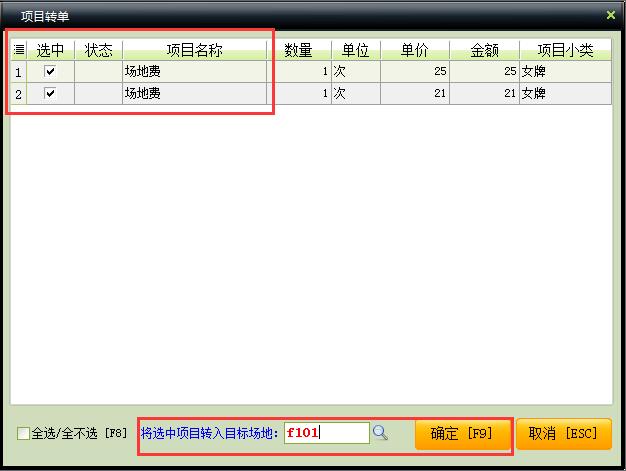
Task: Click the 将选中项目转入目标场地 label
Action: [209, 433]
